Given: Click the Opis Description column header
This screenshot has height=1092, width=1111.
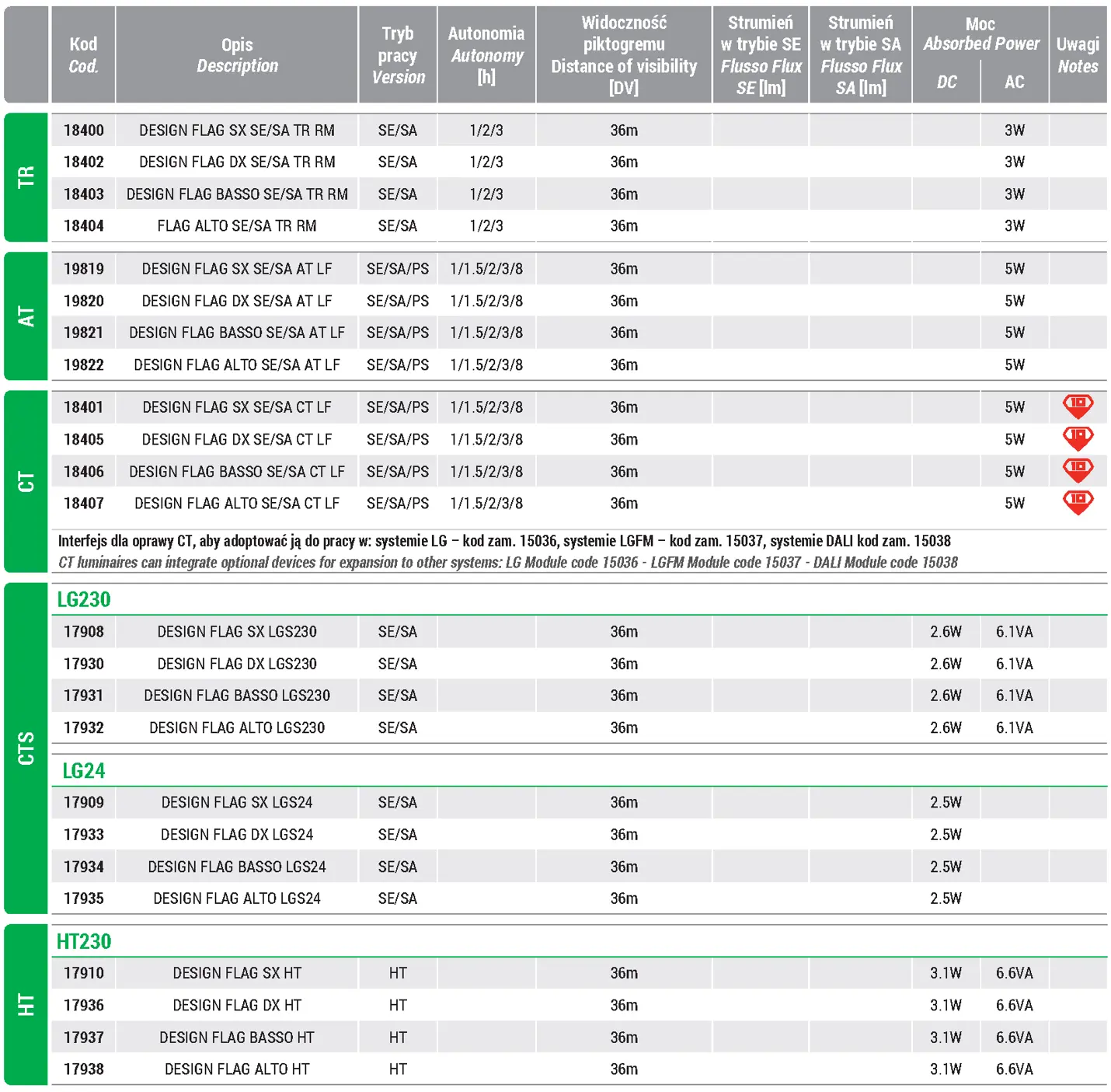Looking at the screenshot, I should (237, 54).
